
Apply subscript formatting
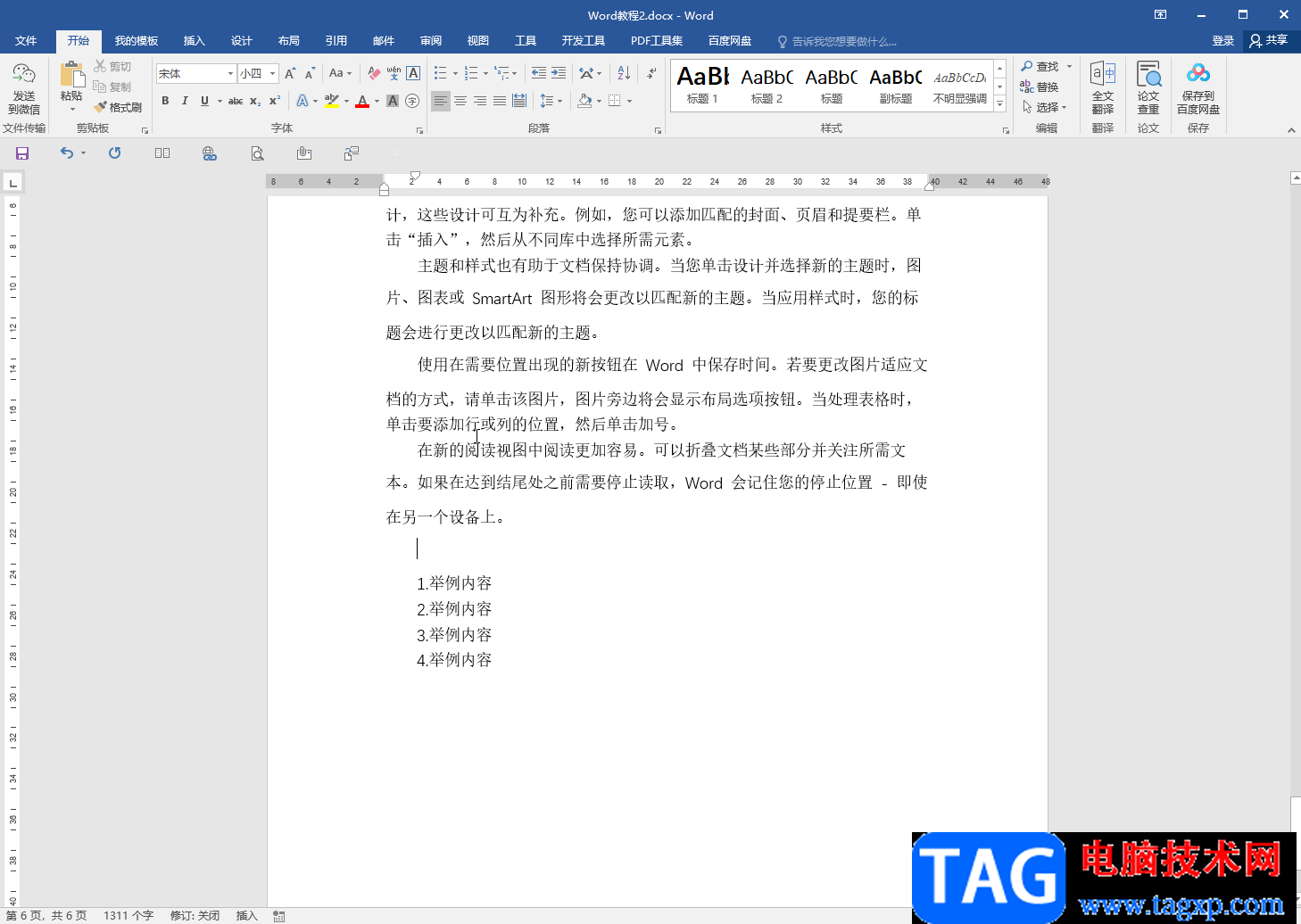pos(255,101)
